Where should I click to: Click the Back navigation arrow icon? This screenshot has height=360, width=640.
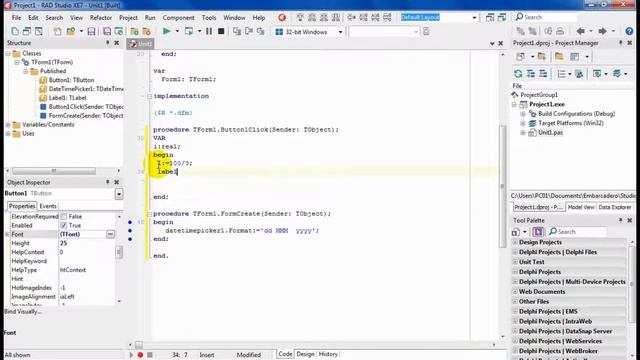[580, 31]
